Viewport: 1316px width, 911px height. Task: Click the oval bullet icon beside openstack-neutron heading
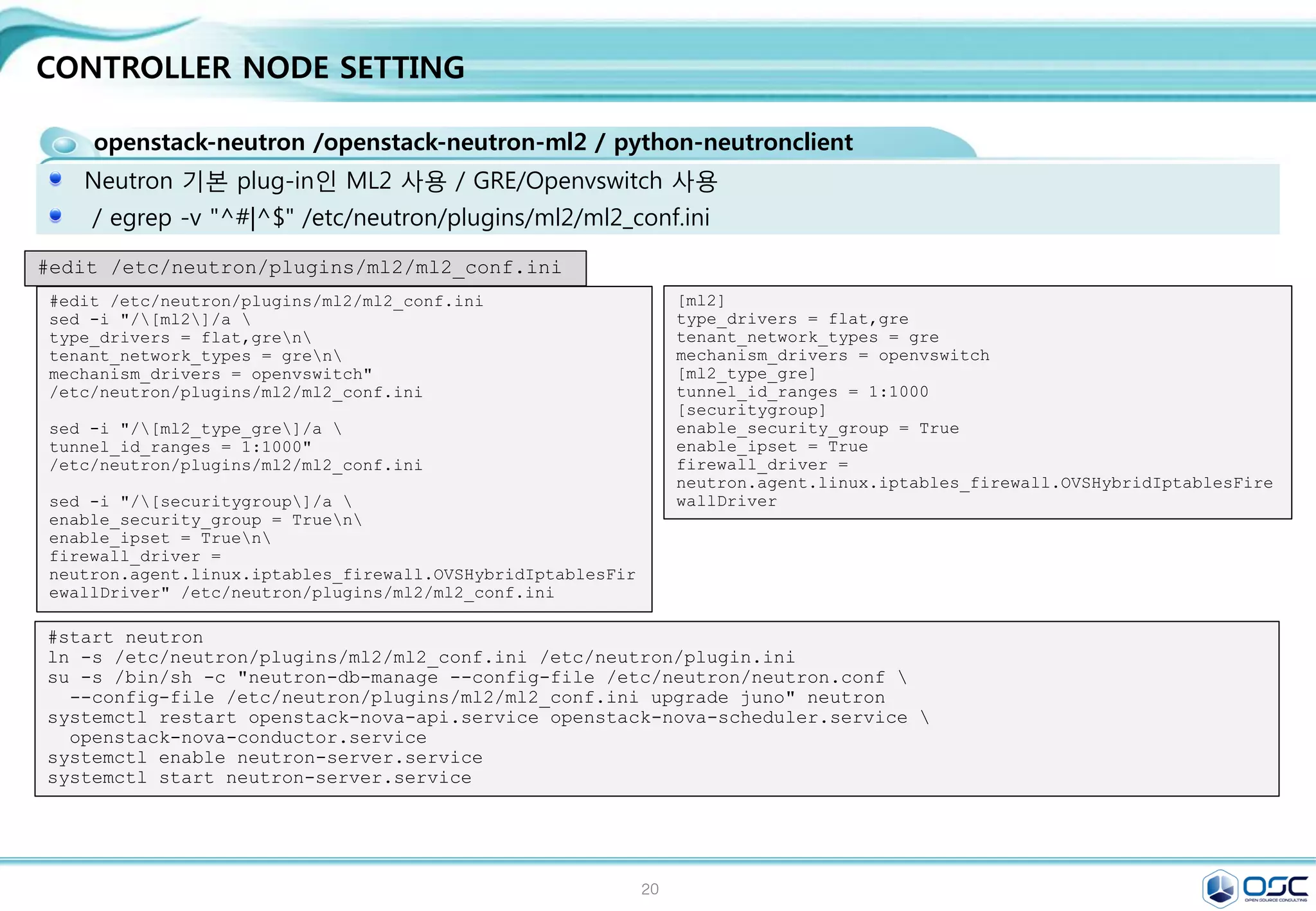64,144
